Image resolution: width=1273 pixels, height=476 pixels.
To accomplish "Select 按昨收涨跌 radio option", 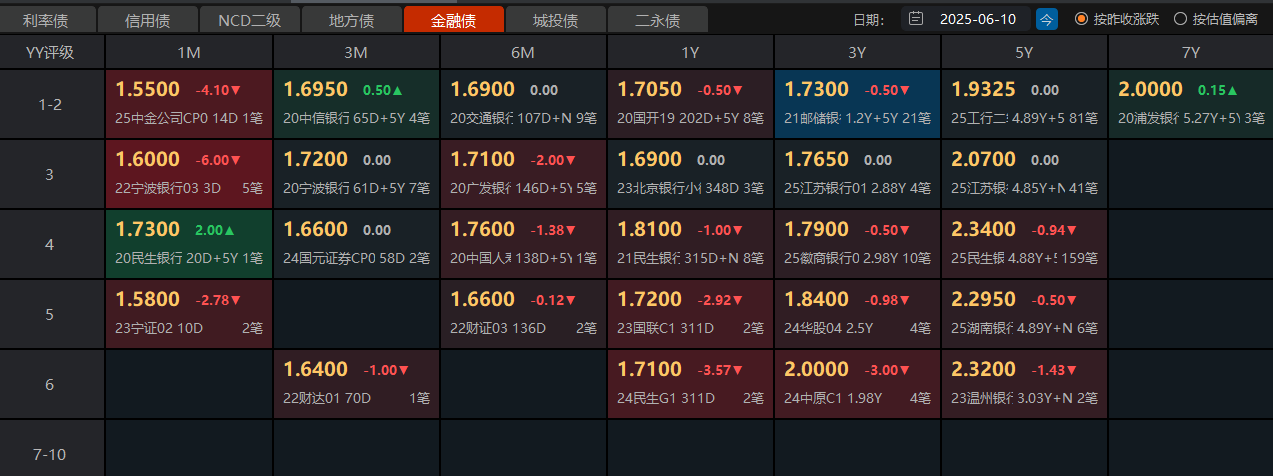I will pyautogui.click(x=1115, y=19).
